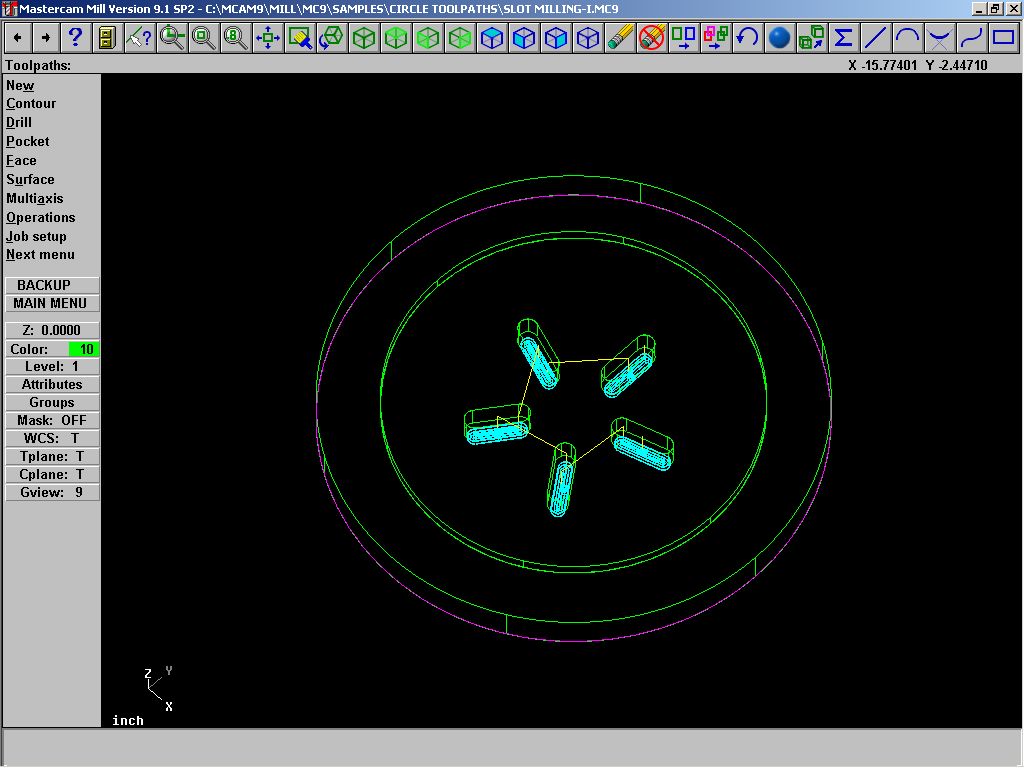1024x768 pixels.
Task: Set Cplane 3D with plain blue cube
Action: tap(588, 38)
